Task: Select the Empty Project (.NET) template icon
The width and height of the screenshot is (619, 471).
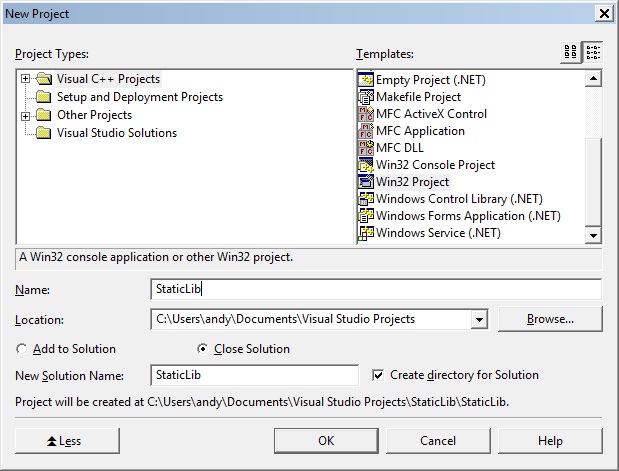Action: 366,80
